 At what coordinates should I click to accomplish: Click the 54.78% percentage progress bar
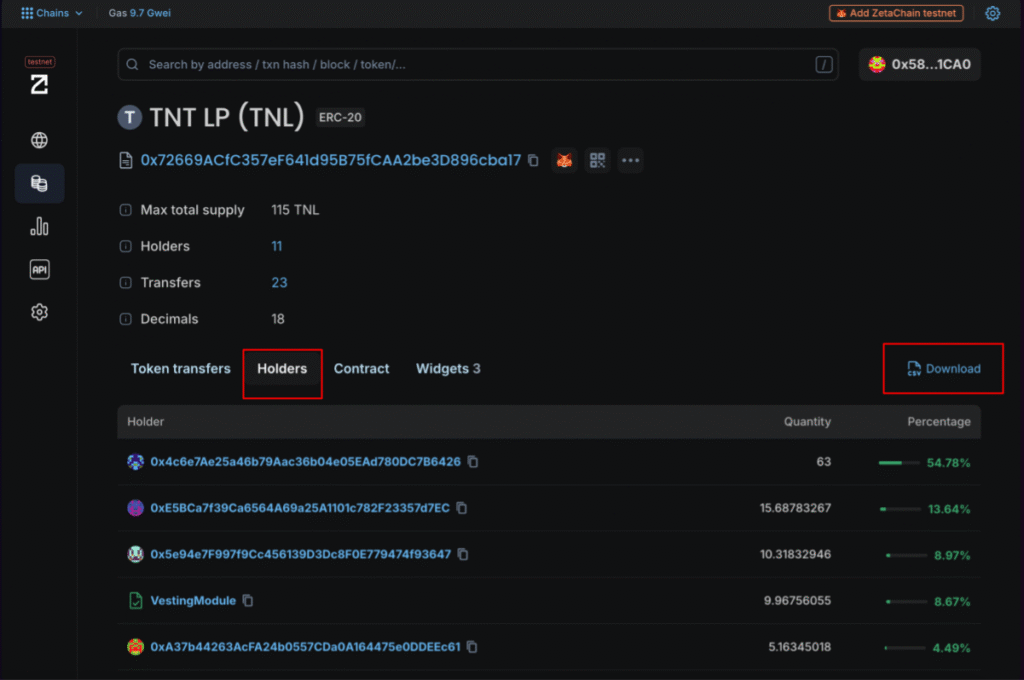click(x=898, y=463)
